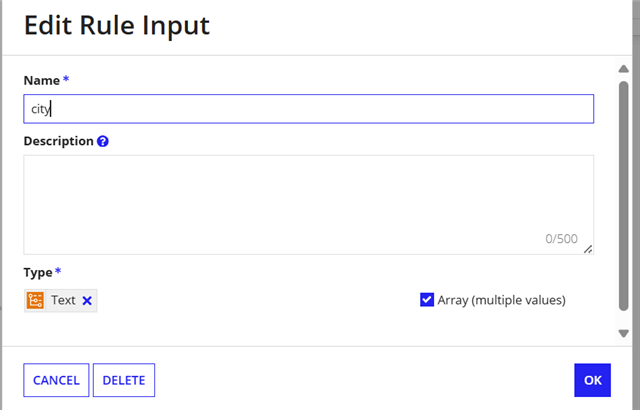Click the Edit Rule Input dialog title

(x=117, y=25)
